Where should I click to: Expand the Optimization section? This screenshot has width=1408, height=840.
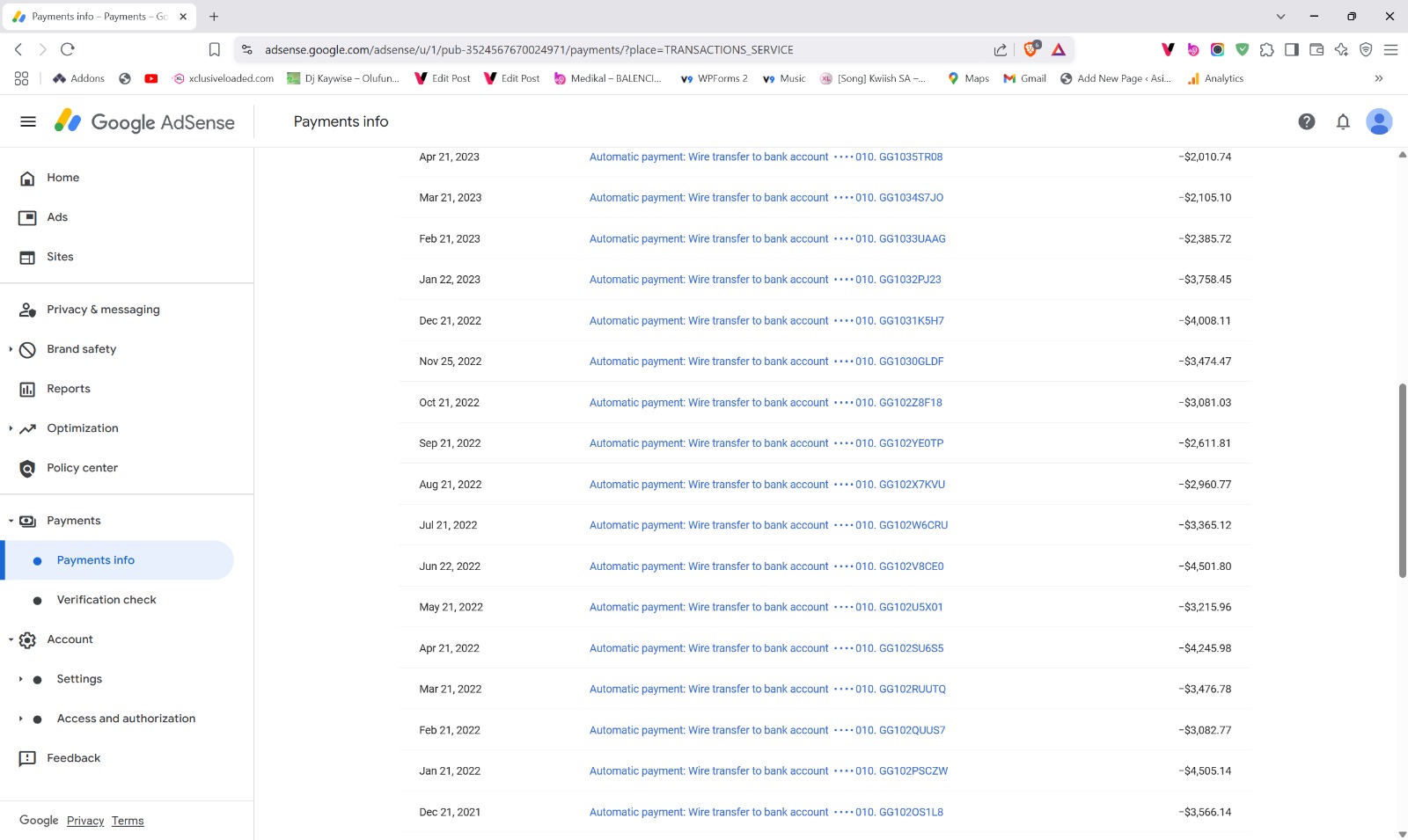click(11, 428)
